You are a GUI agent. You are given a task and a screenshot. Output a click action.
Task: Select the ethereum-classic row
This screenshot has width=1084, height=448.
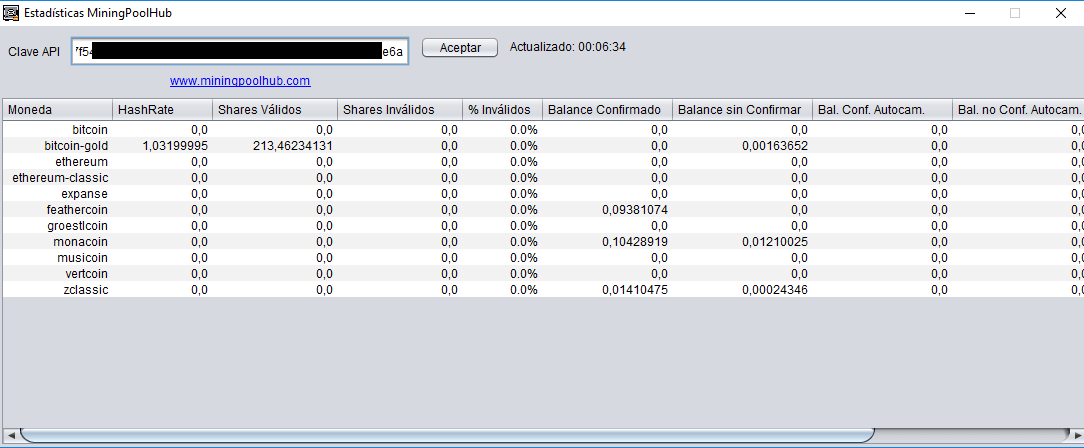pos(543,177)
